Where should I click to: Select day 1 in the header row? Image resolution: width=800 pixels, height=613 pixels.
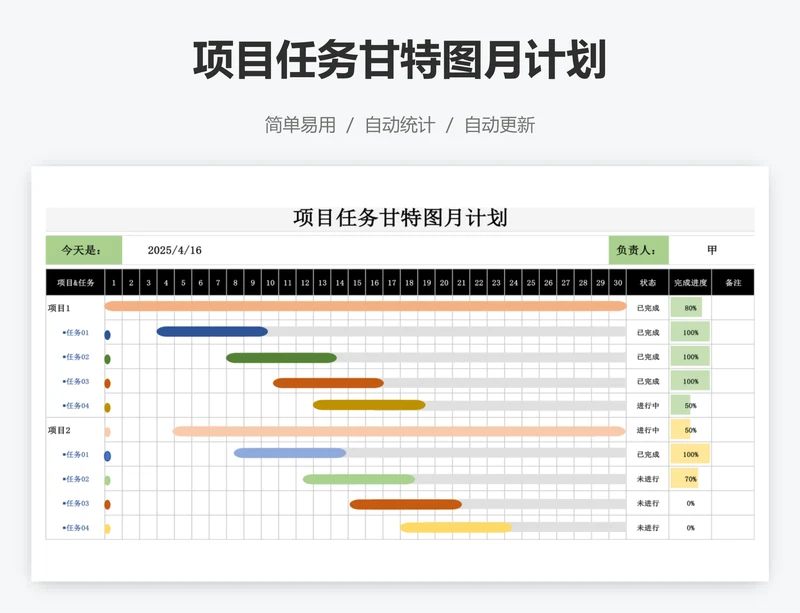[x=114, y=282]
